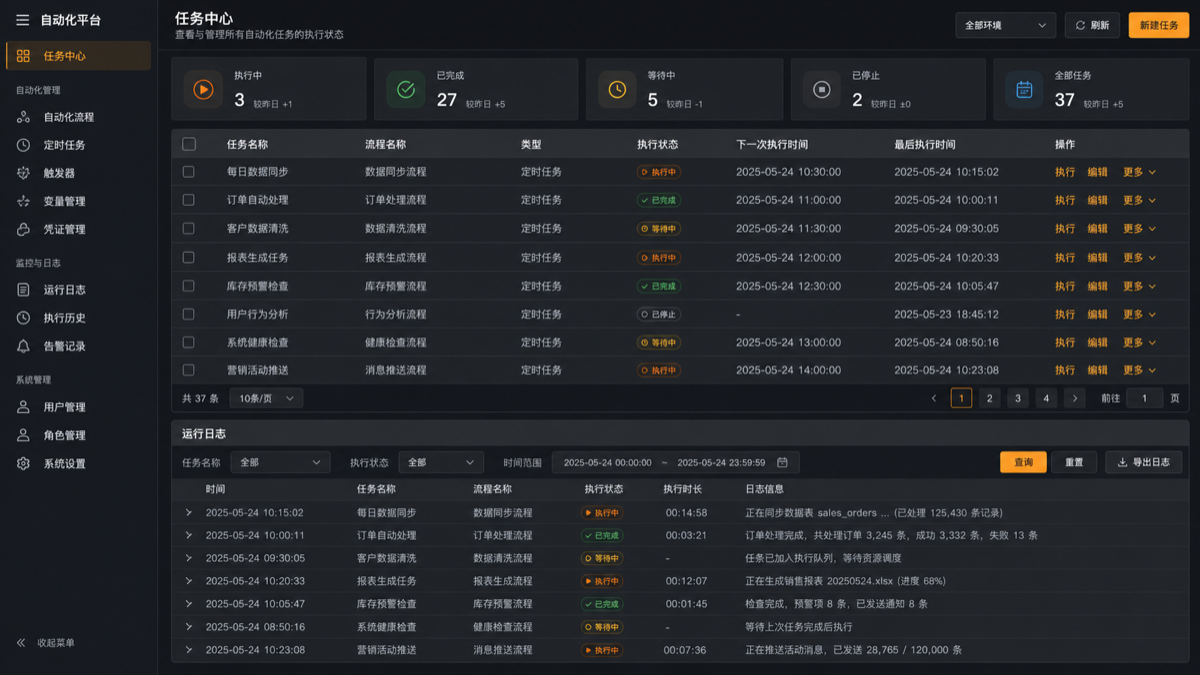1200x675 pixels.
Task: Click the 凭证管理 sidebar icon
Action: pos(23,229)
